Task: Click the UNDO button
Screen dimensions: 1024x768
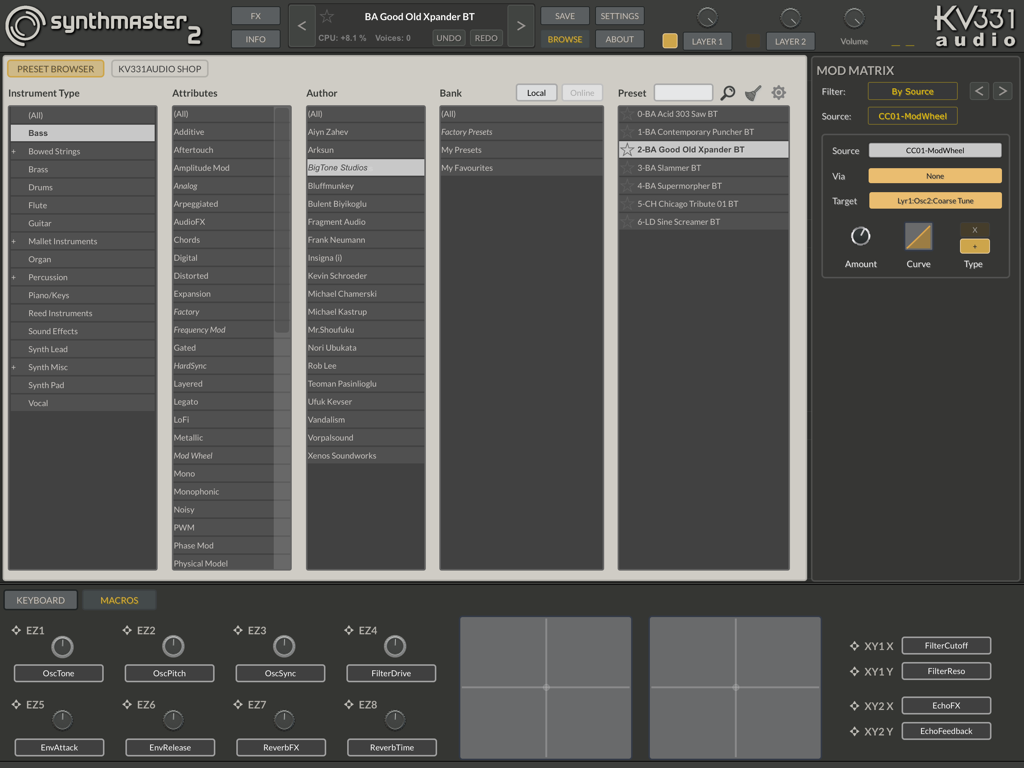Action: click(447, 36)
